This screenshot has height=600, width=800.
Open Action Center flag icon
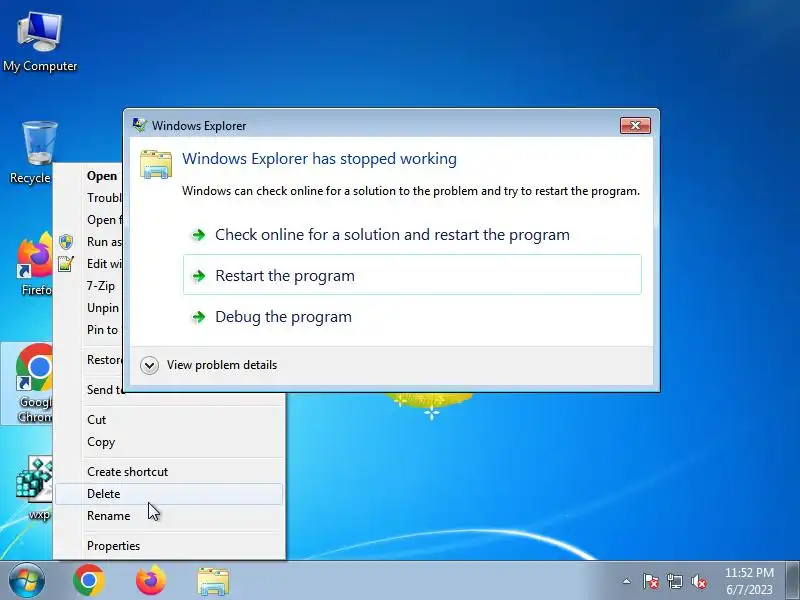651,581
